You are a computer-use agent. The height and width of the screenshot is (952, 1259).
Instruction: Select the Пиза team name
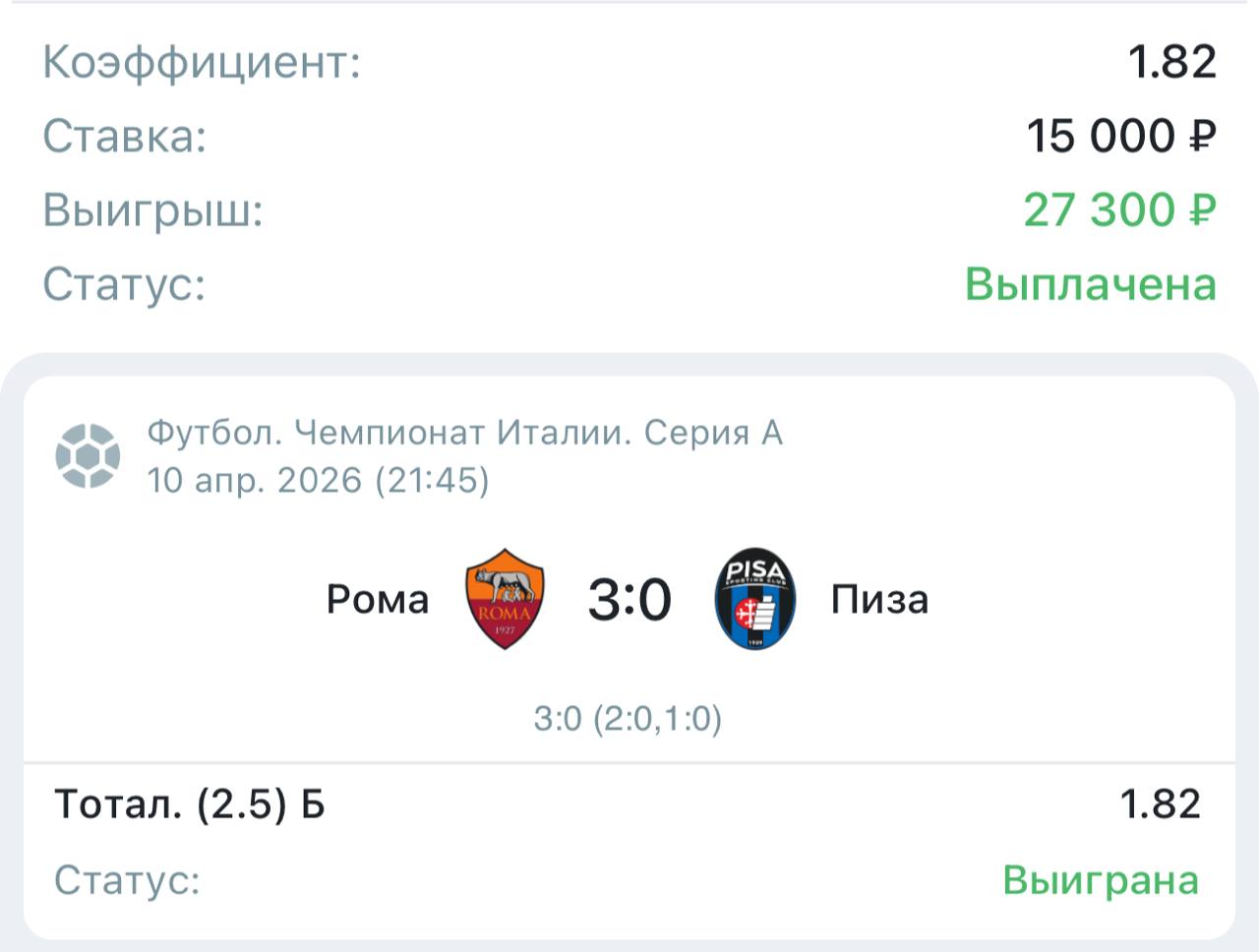879,599
